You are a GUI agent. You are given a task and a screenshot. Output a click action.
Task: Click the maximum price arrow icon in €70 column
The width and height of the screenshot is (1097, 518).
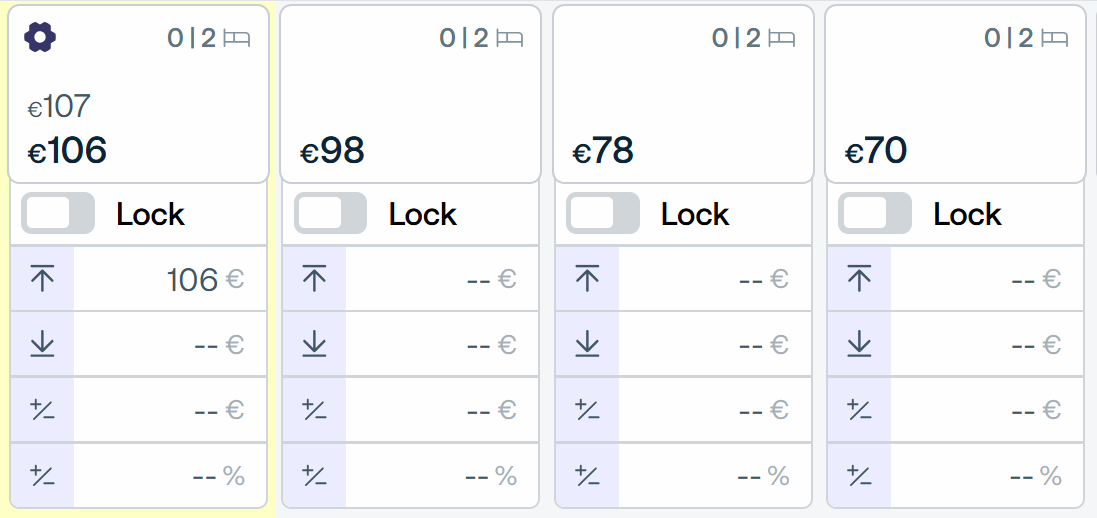pyautogui.click(x=858, y=279)
